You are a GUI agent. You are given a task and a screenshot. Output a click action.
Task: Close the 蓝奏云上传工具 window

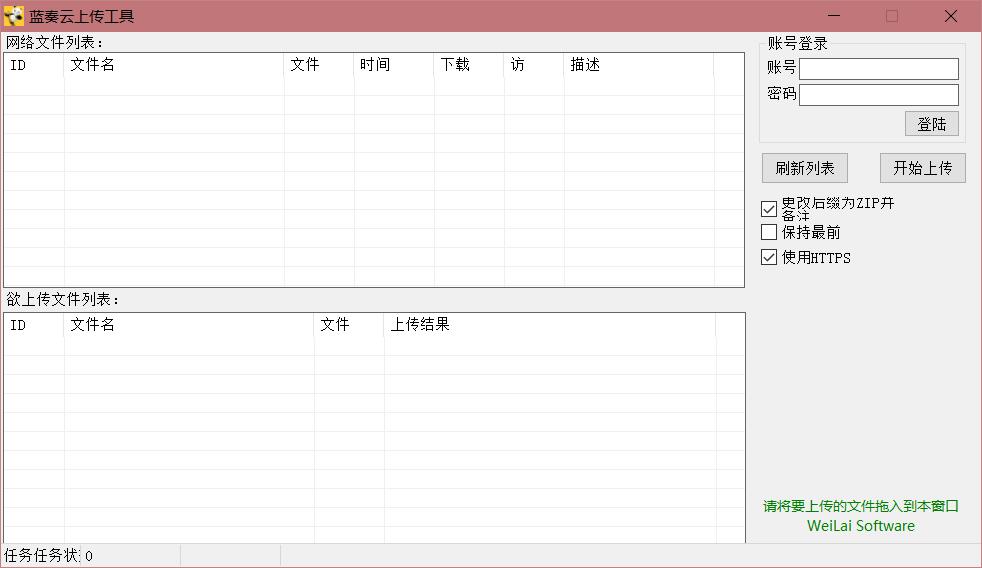(950, 16)
